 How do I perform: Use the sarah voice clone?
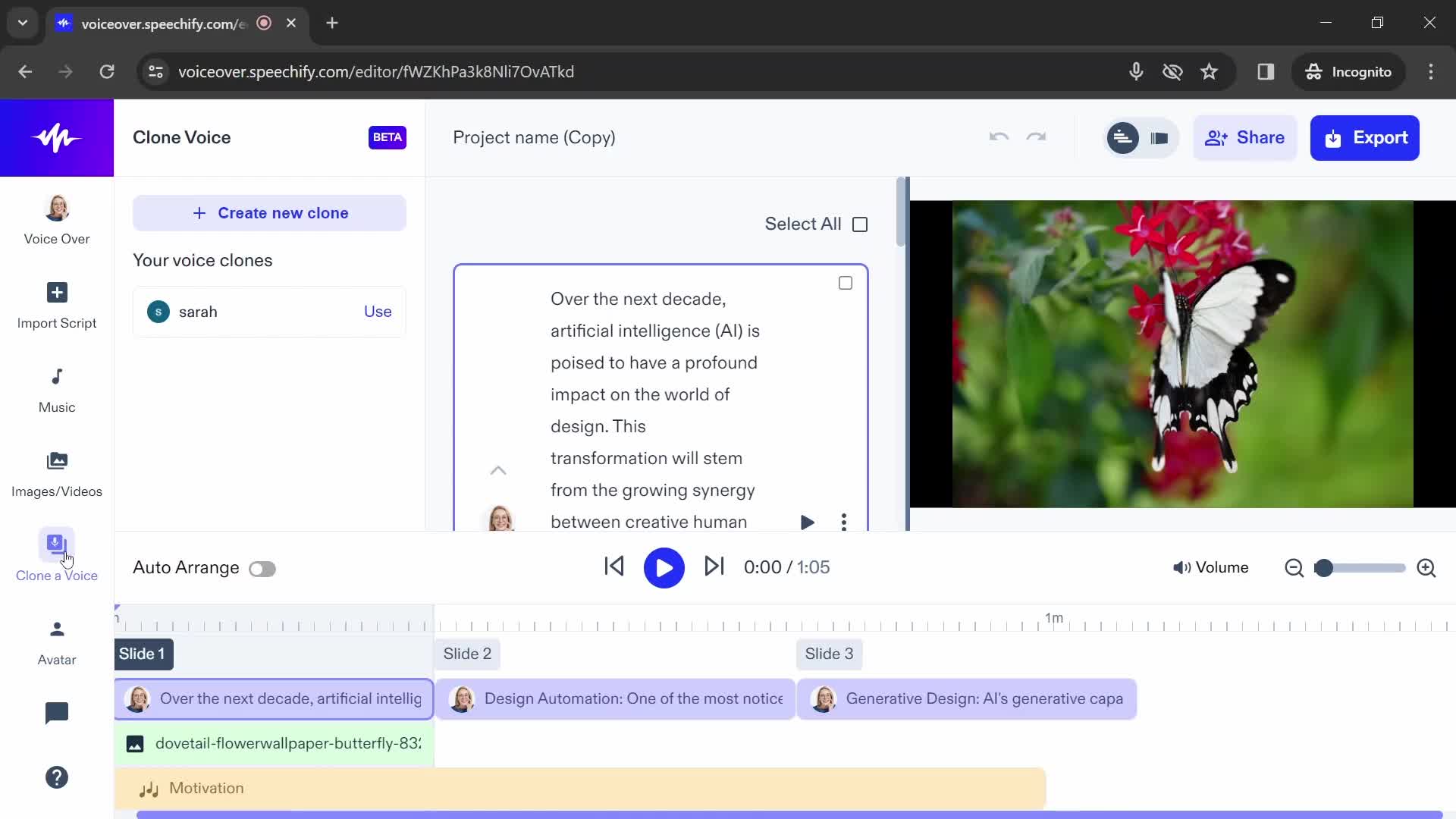378,311
